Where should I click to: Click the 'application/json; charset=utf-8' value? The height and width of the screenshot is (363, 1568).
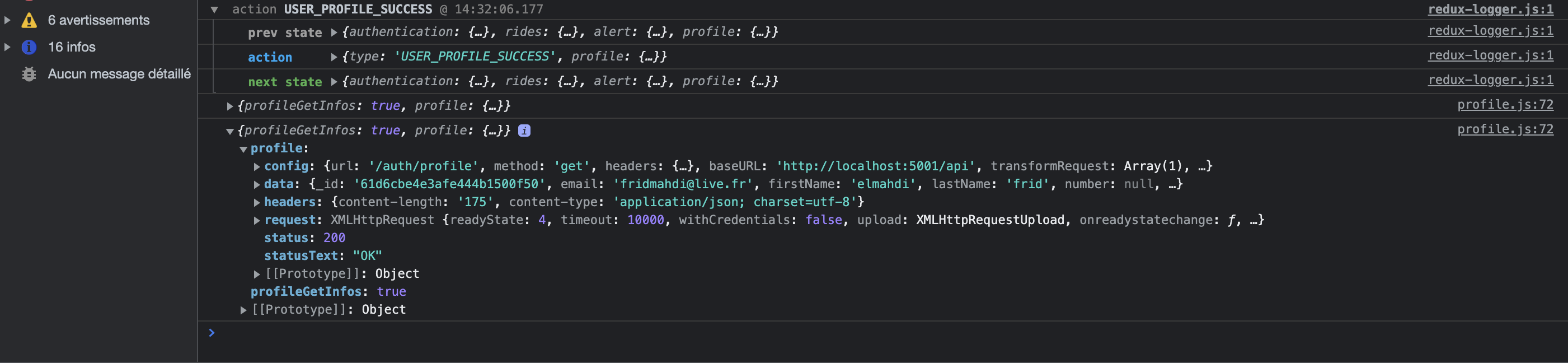coord(735,202)
